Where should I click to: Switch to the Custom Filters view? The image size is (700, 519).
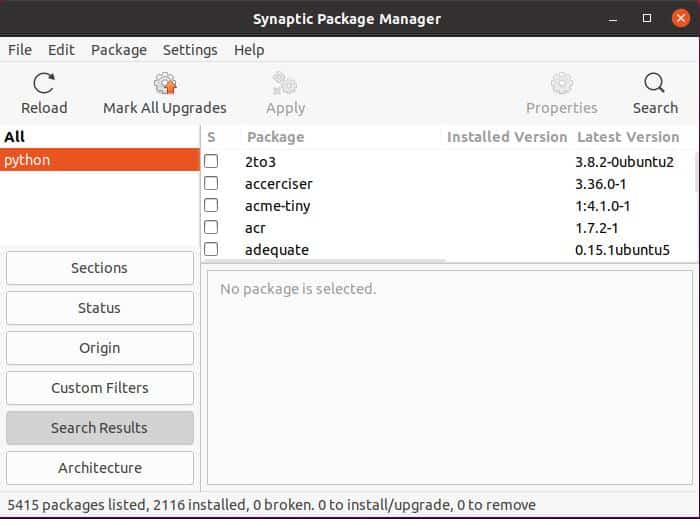coord(100,388)
